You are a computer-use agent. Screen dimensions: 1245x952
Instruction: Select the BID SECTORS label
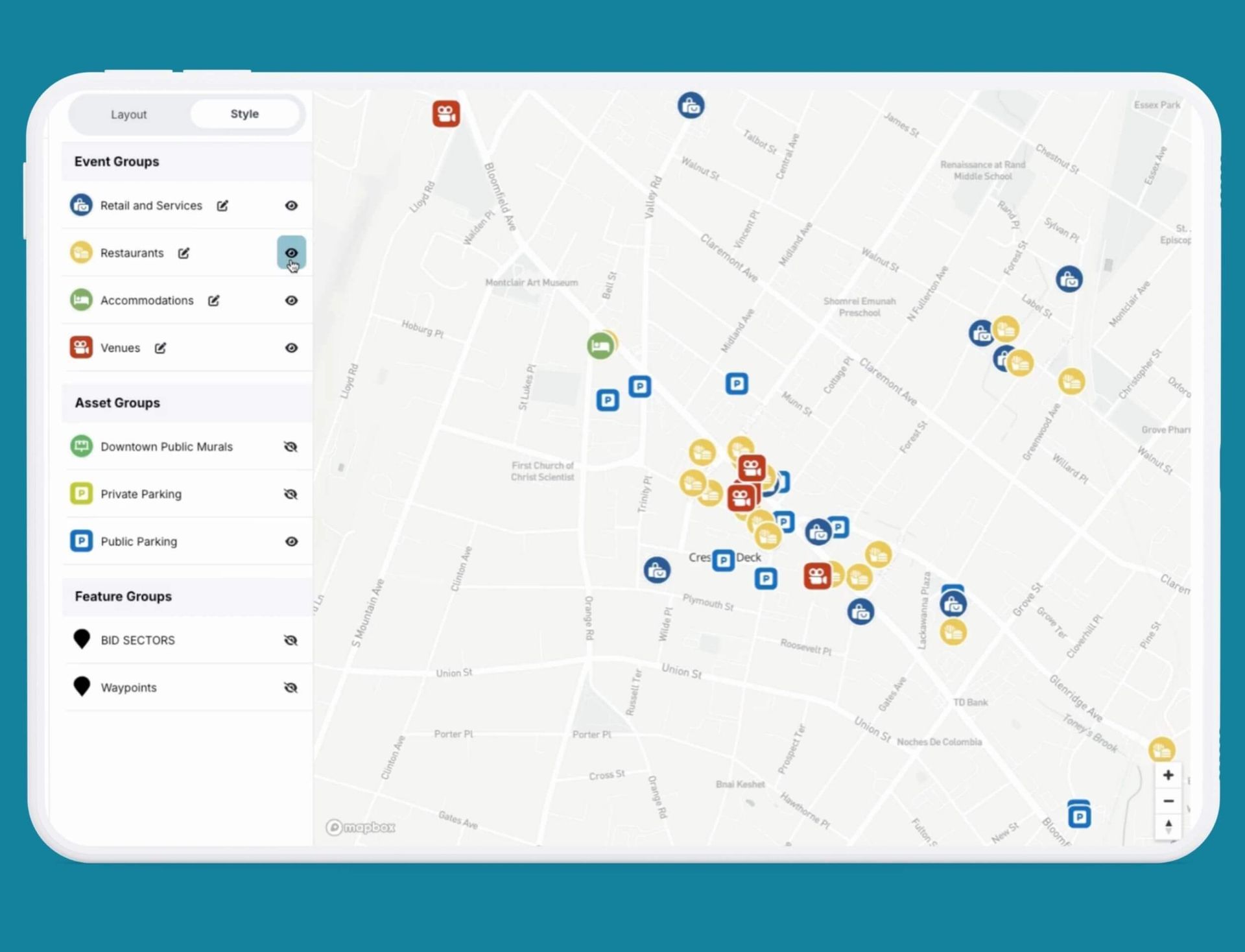(x=137, y=640)
